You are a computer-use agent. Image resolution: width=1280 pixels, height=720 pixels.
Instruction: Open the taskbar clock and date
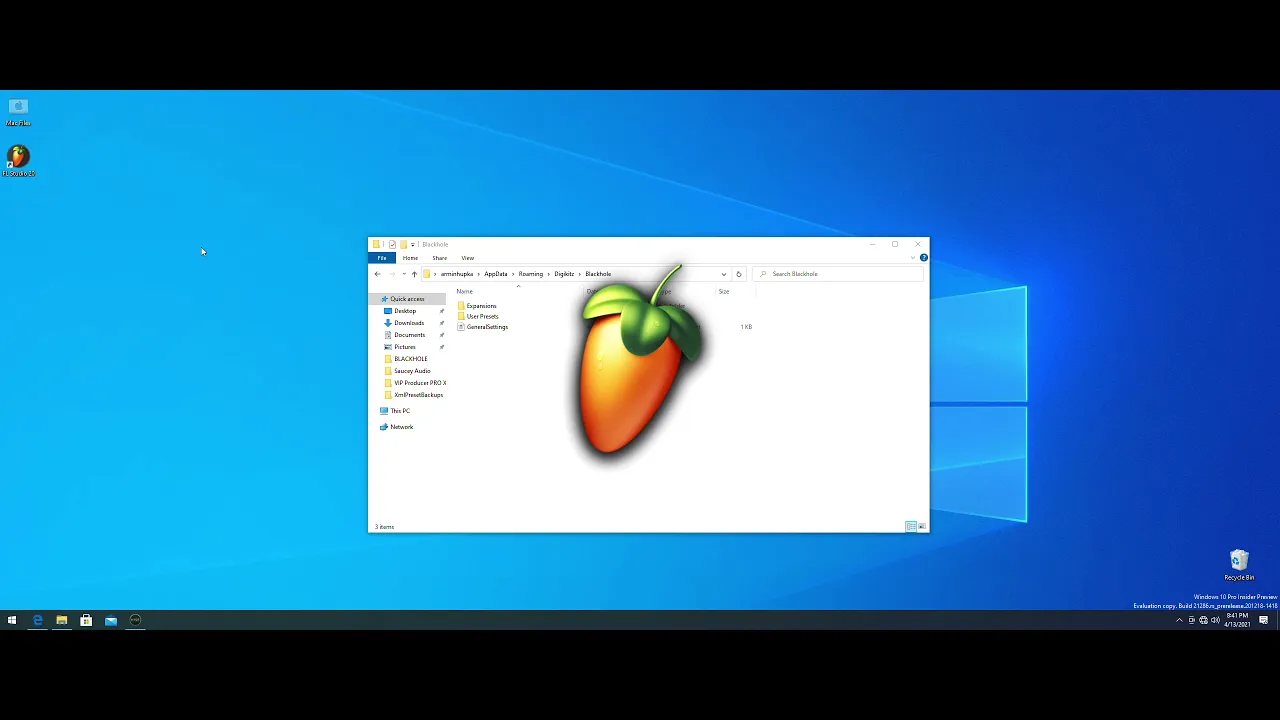1237,620
